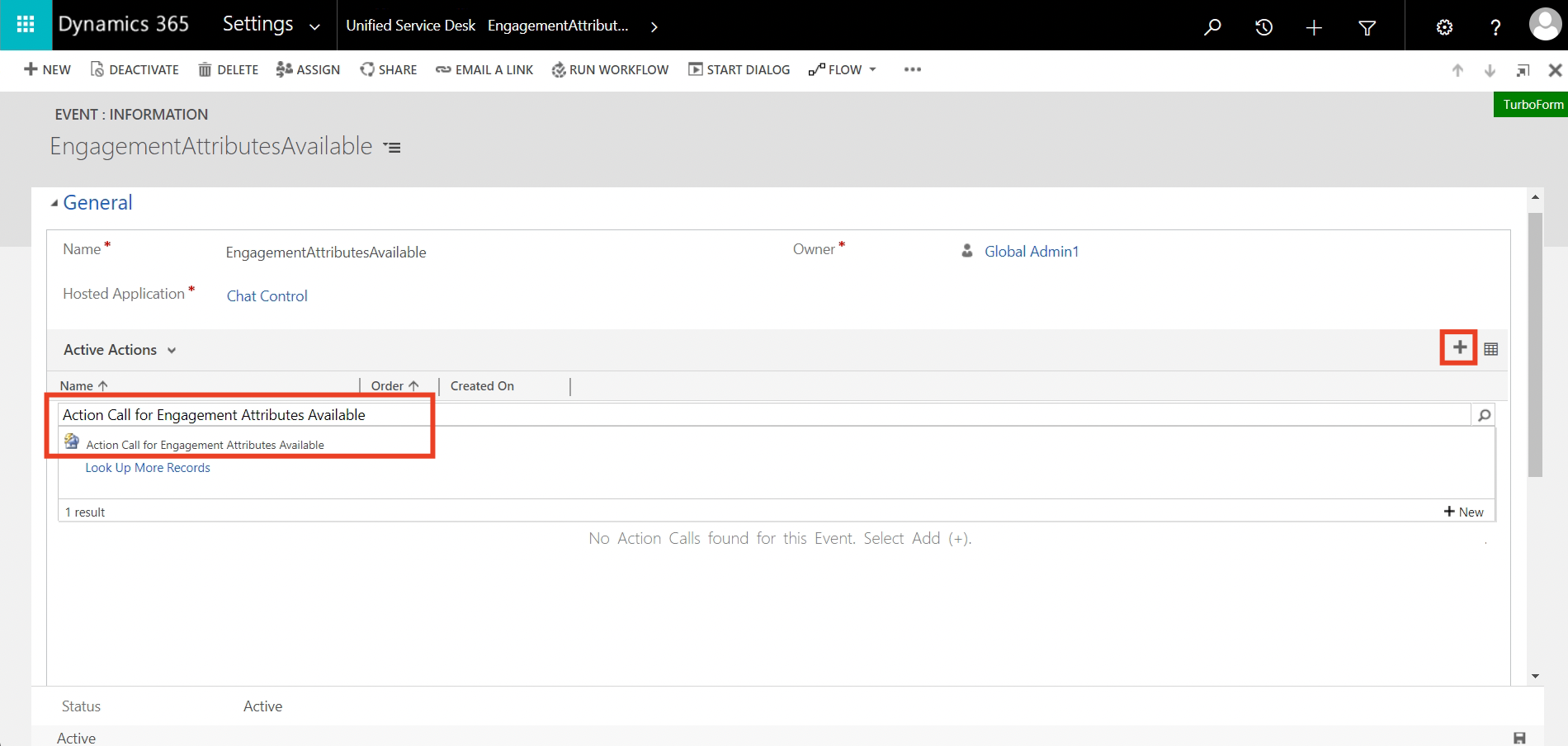The image size is (1568, 746).
Task: Click the form vertical scrollbar thumb
Action: 1535,345
